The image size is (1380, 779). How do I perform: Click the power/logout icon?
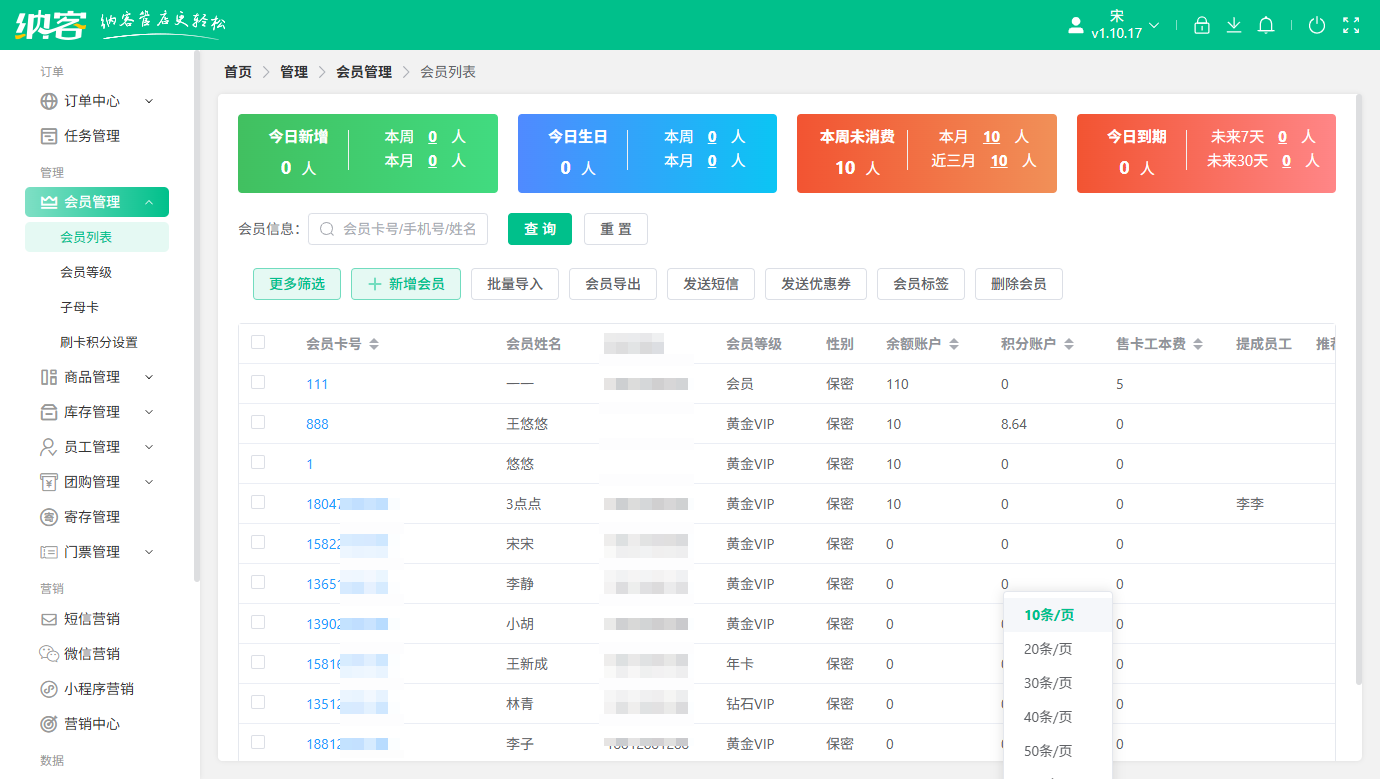coord(1317,25)
